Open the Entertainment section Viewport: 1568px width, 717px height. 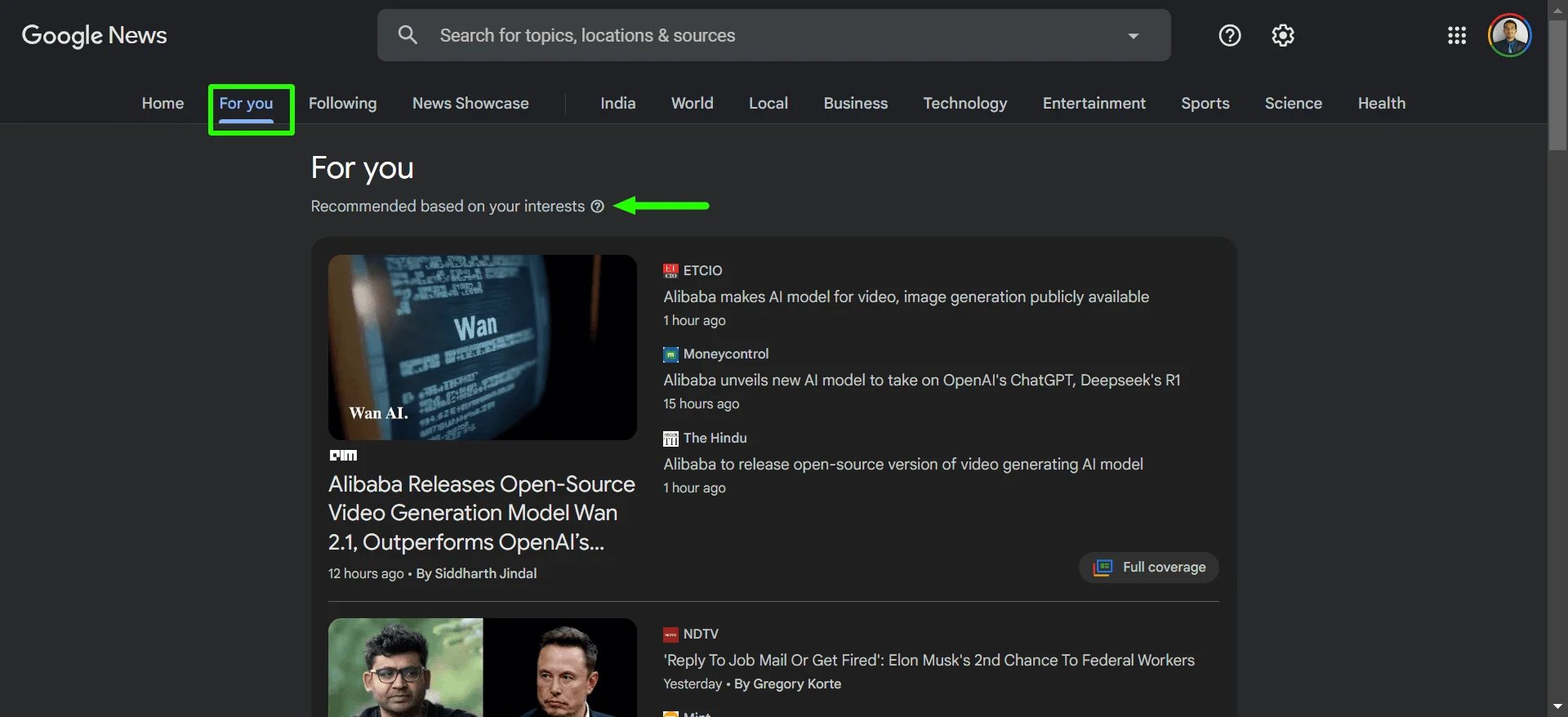(x=1094, y=103)
